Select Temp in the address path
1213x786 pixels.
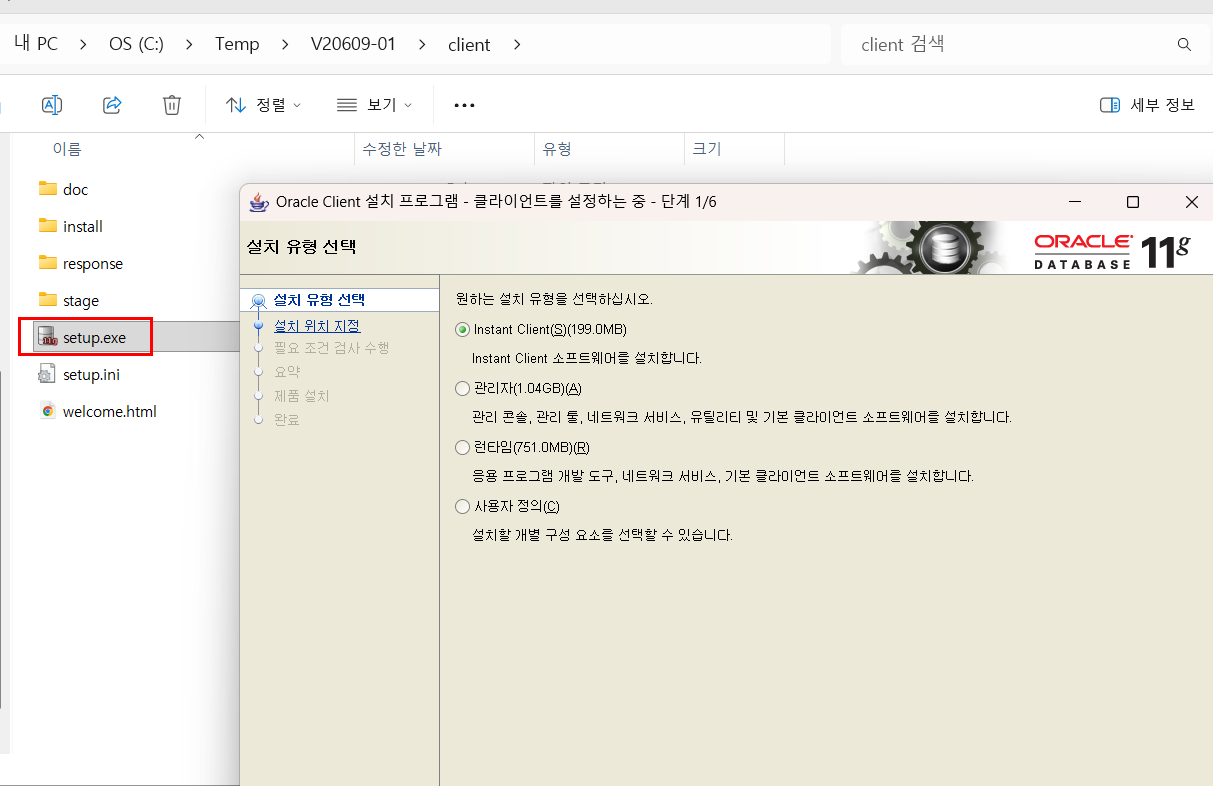coord(237,44)
